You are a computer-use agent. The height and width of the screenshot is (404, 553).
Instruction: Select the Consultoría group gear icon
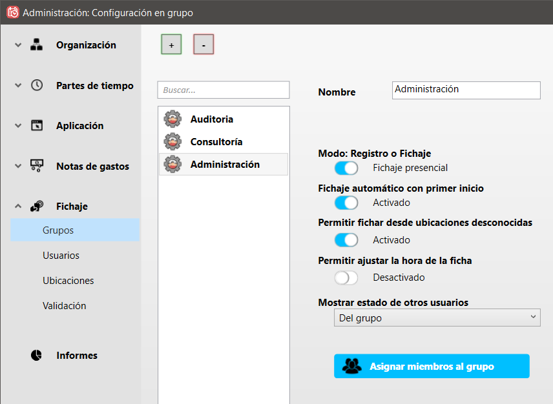[172, 141]
